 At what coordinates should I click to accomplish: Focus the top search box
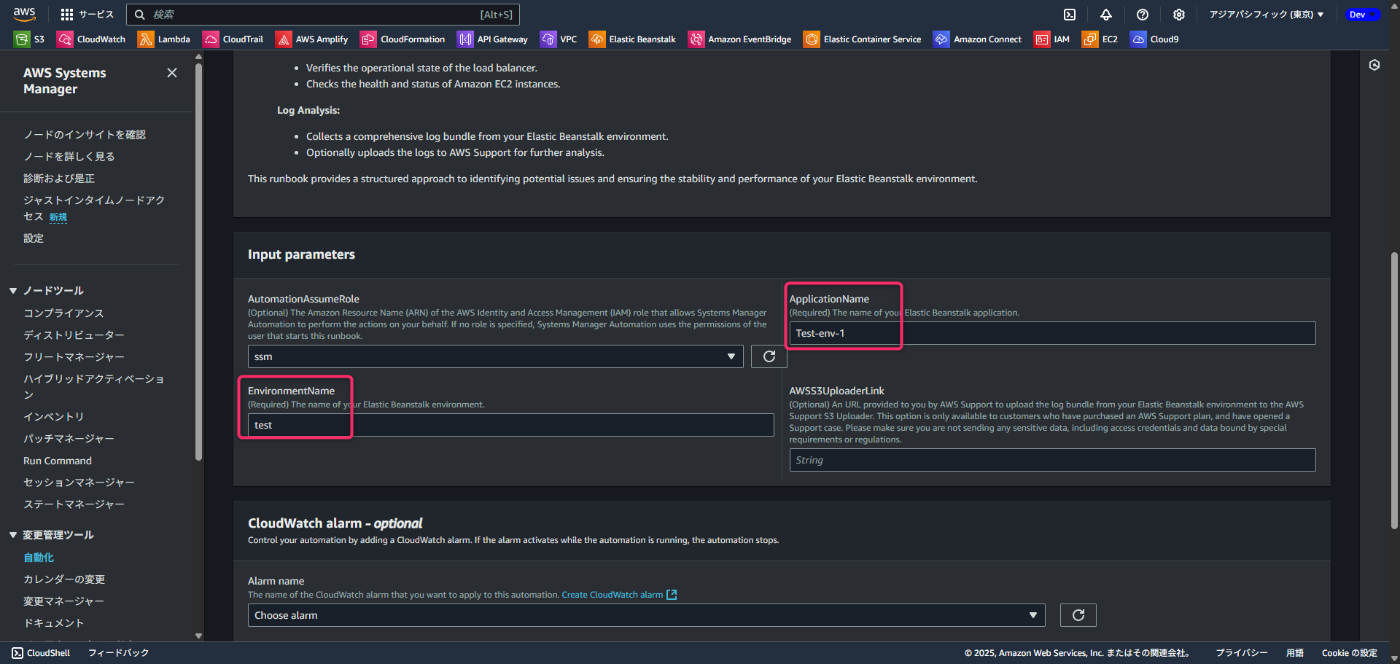click(323, 15)
